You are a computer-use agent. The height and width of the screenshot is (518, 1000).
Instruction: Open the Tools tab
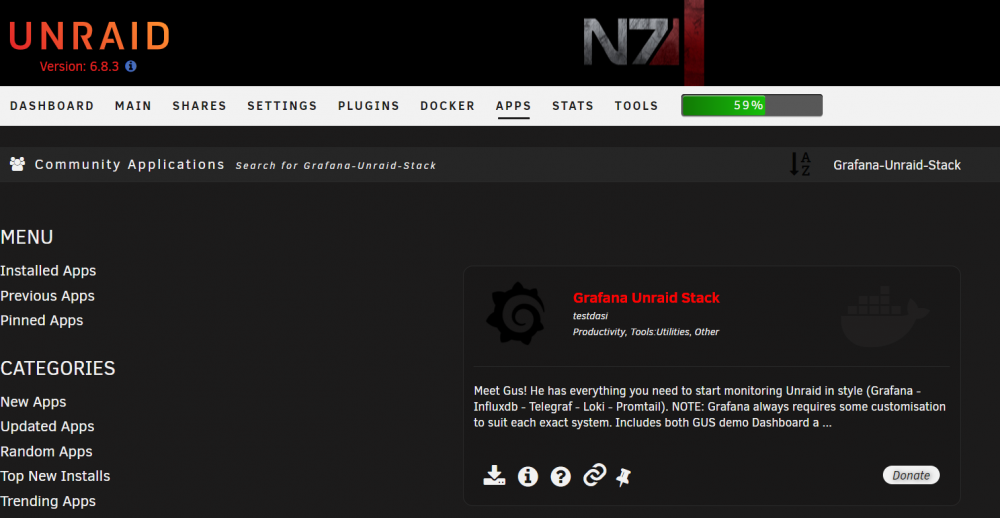(x=636, y=106)
